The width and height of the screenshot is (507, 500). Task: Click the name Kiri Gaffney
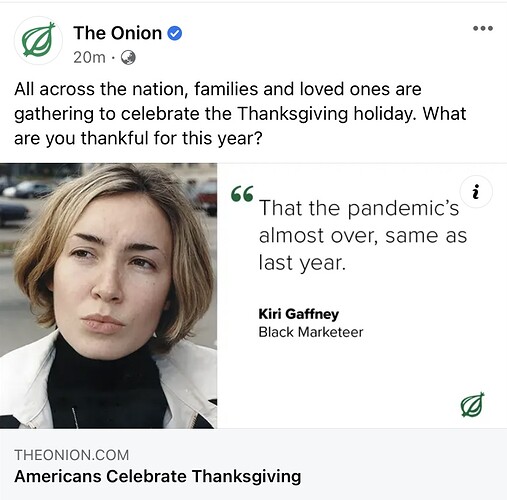click(x=299, y=314)
